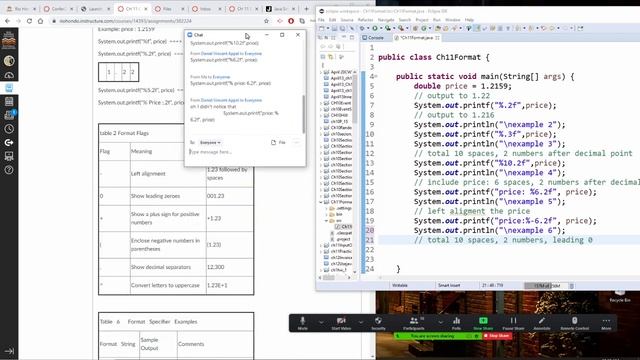Select Ch11Format.java editor tab
This screenshot has width=640, height=360.
click(417, 38)
